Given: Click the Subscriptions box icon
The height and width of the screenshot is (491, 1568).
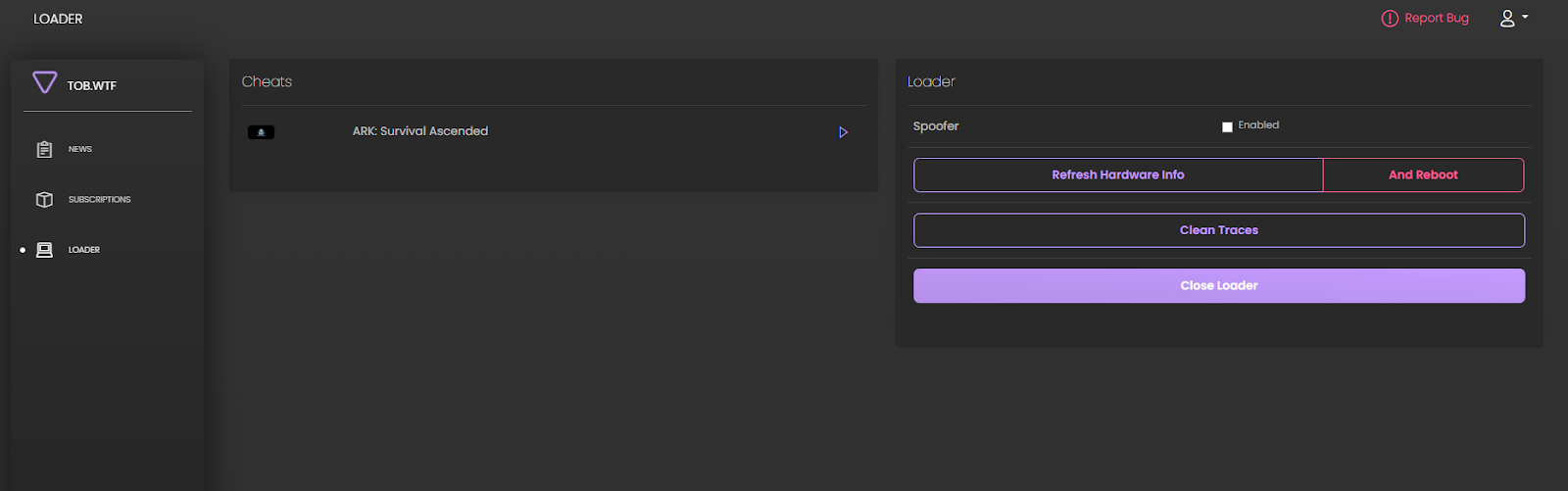Looking at the screenshot, I should coord(44,199).
